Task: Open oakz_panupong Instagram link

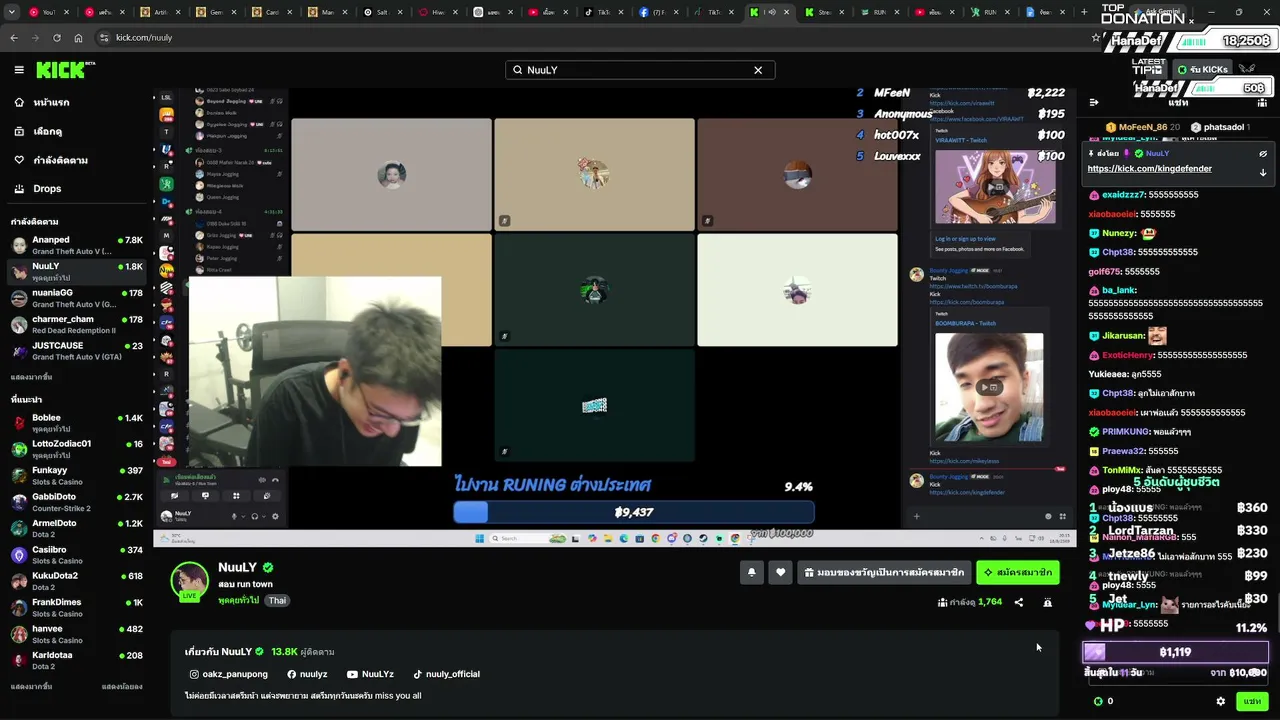Action: click(228, 674)
